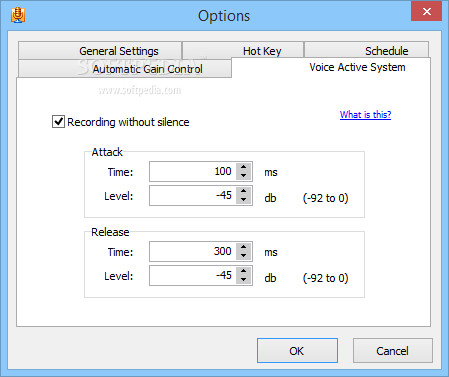Increase Attack Level with up arrow
The width and height of the screenshot is (449, 377).
[x=244, y=191]
